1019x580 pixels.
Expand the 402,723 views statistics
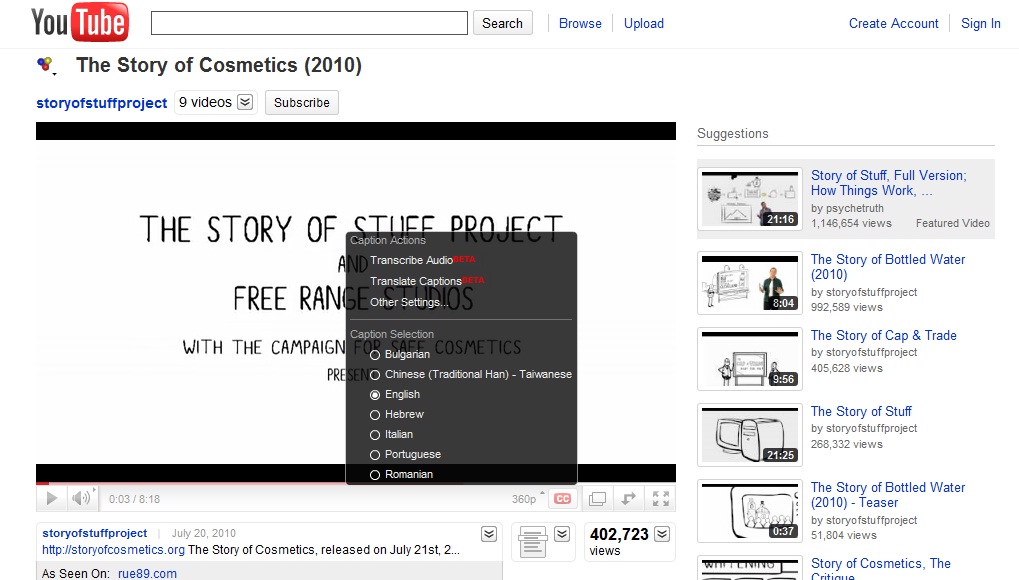click(x=662, y=534)
